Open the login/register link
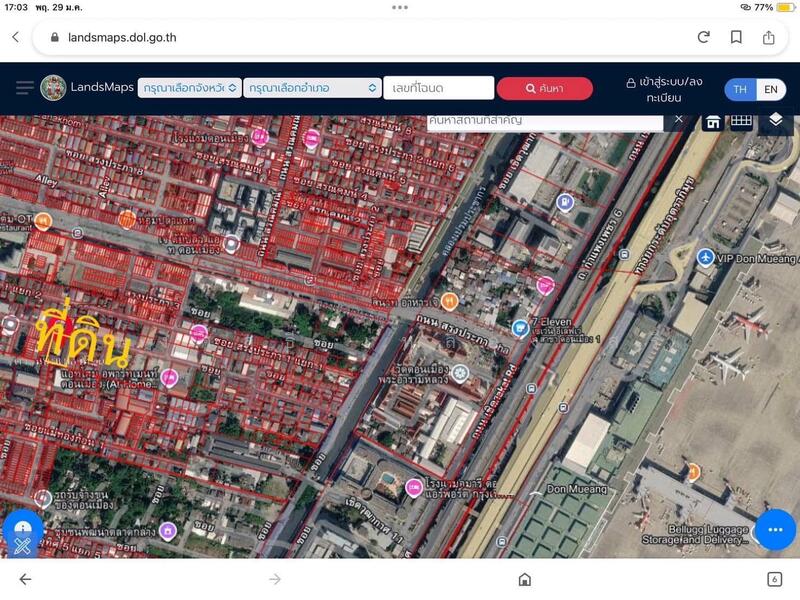This screenshot has width=800, height=600. coord(663,89)
